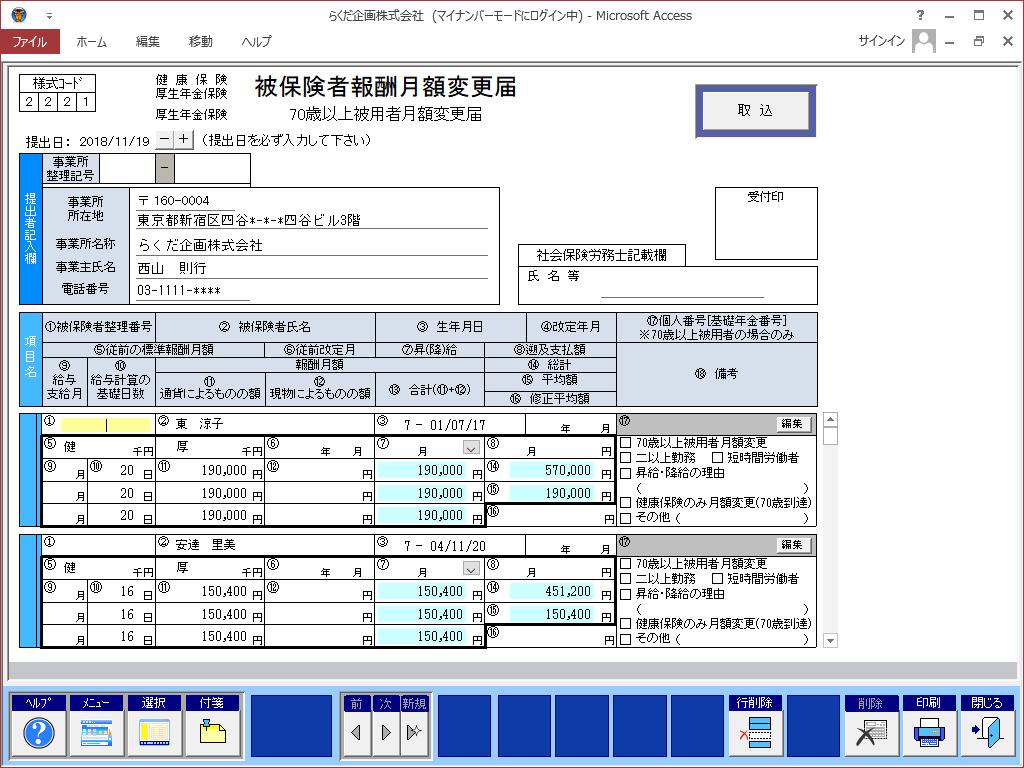The image size is (1024, 768).
Task: Click the サインイン link
Action: 882,40
